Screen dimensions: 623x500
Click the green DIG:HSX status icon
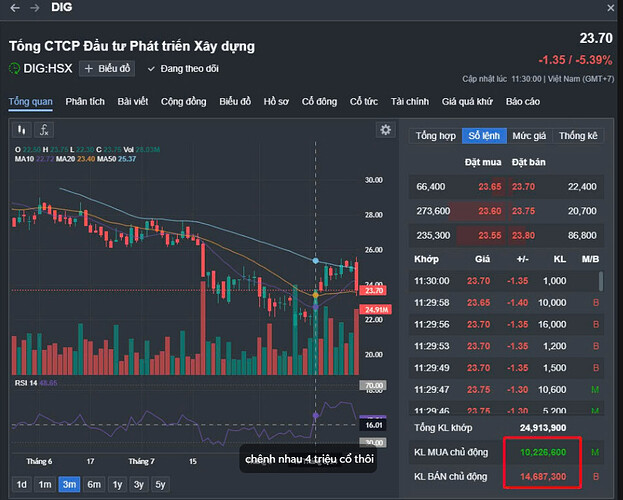(x=15, y=68)
